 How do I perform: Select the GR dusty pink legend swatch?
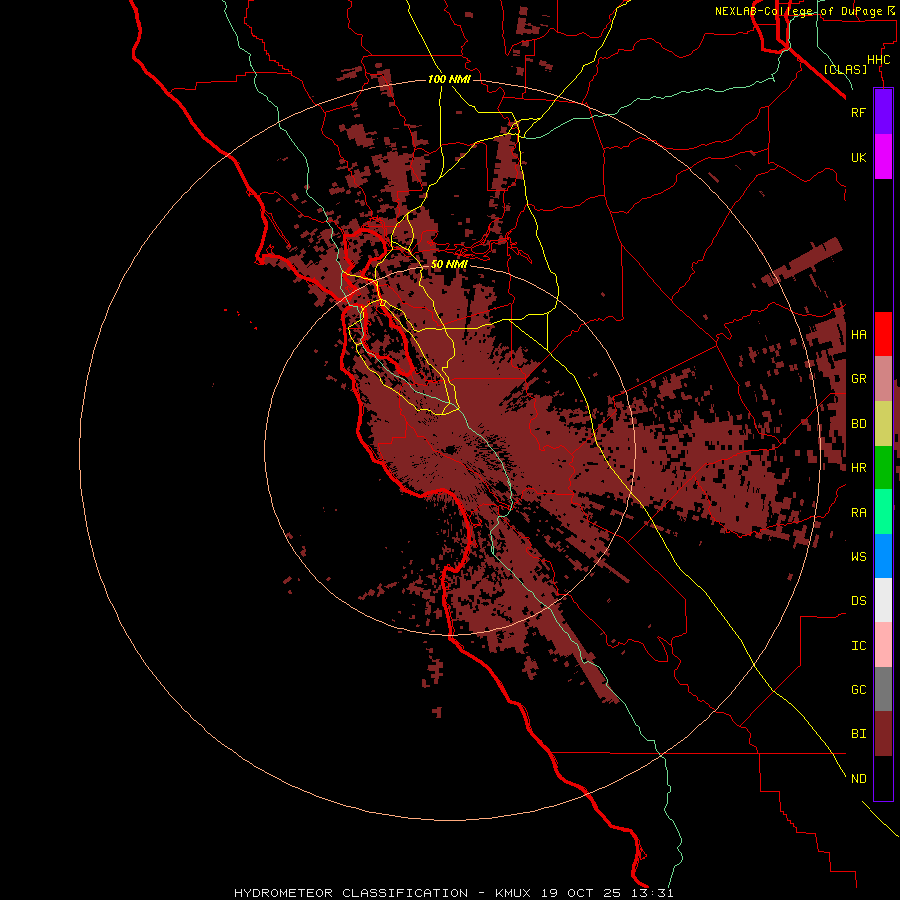pos(883,379)
